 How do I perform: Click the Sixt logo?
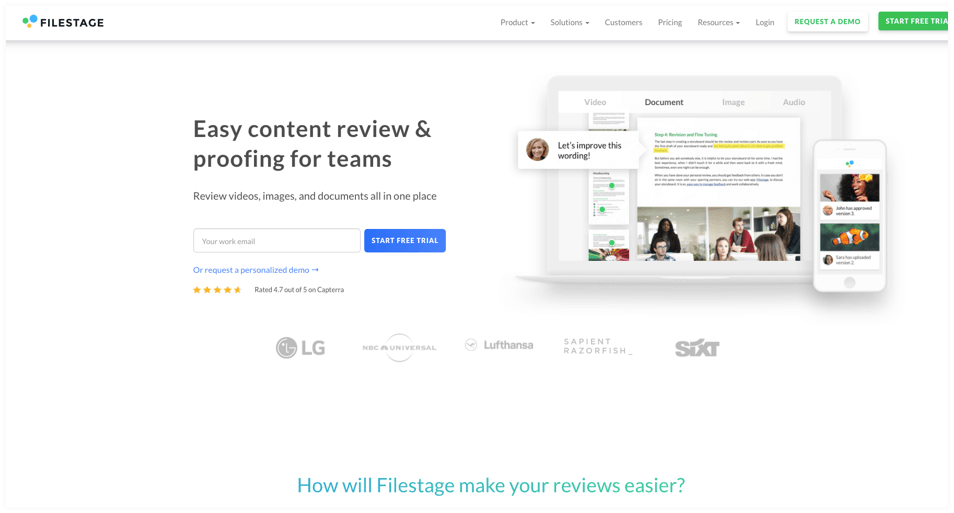[x=697, y=348]
